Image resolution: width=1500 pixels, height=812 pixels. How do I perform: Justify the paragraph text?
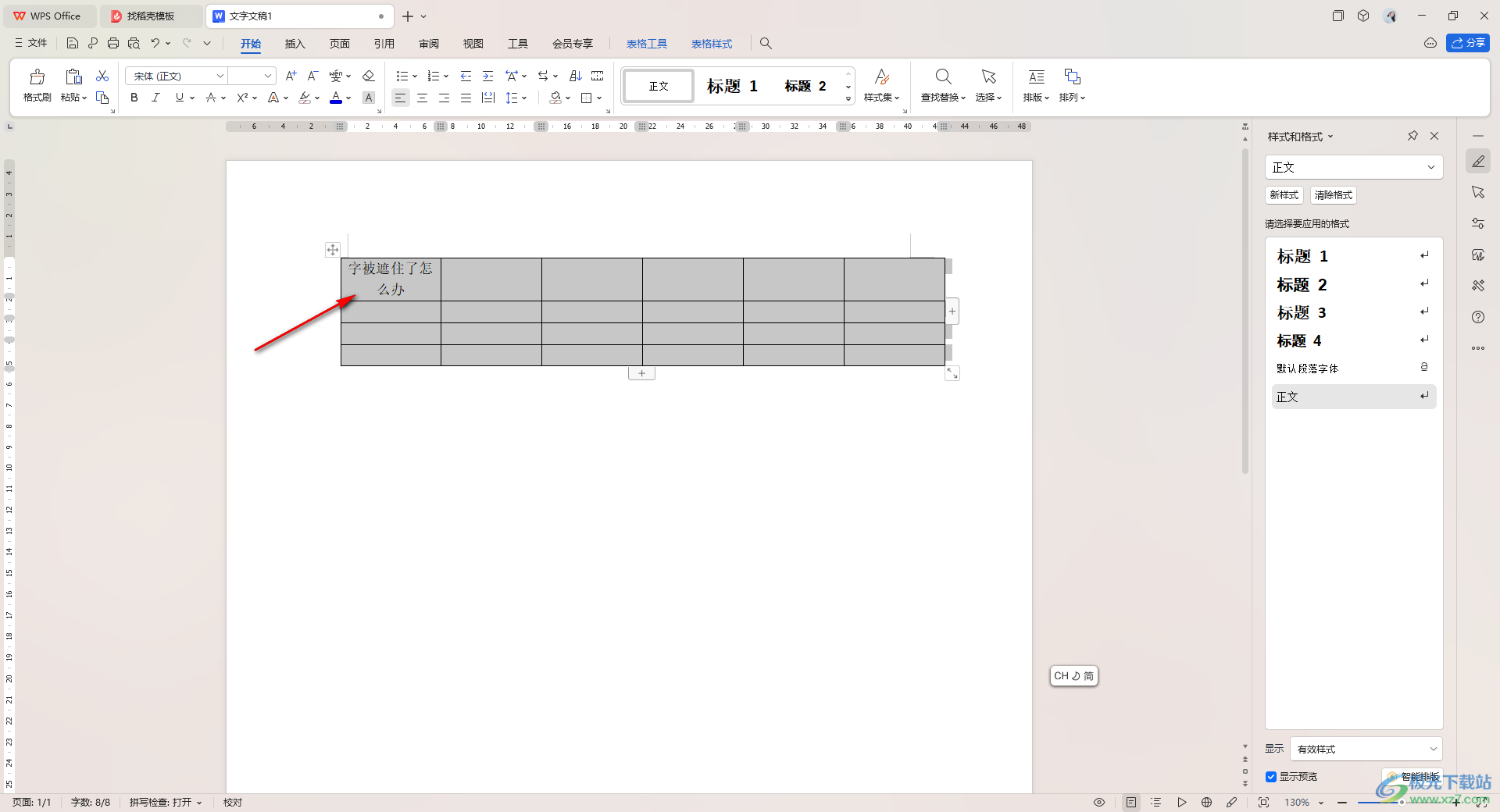[466, 98]
